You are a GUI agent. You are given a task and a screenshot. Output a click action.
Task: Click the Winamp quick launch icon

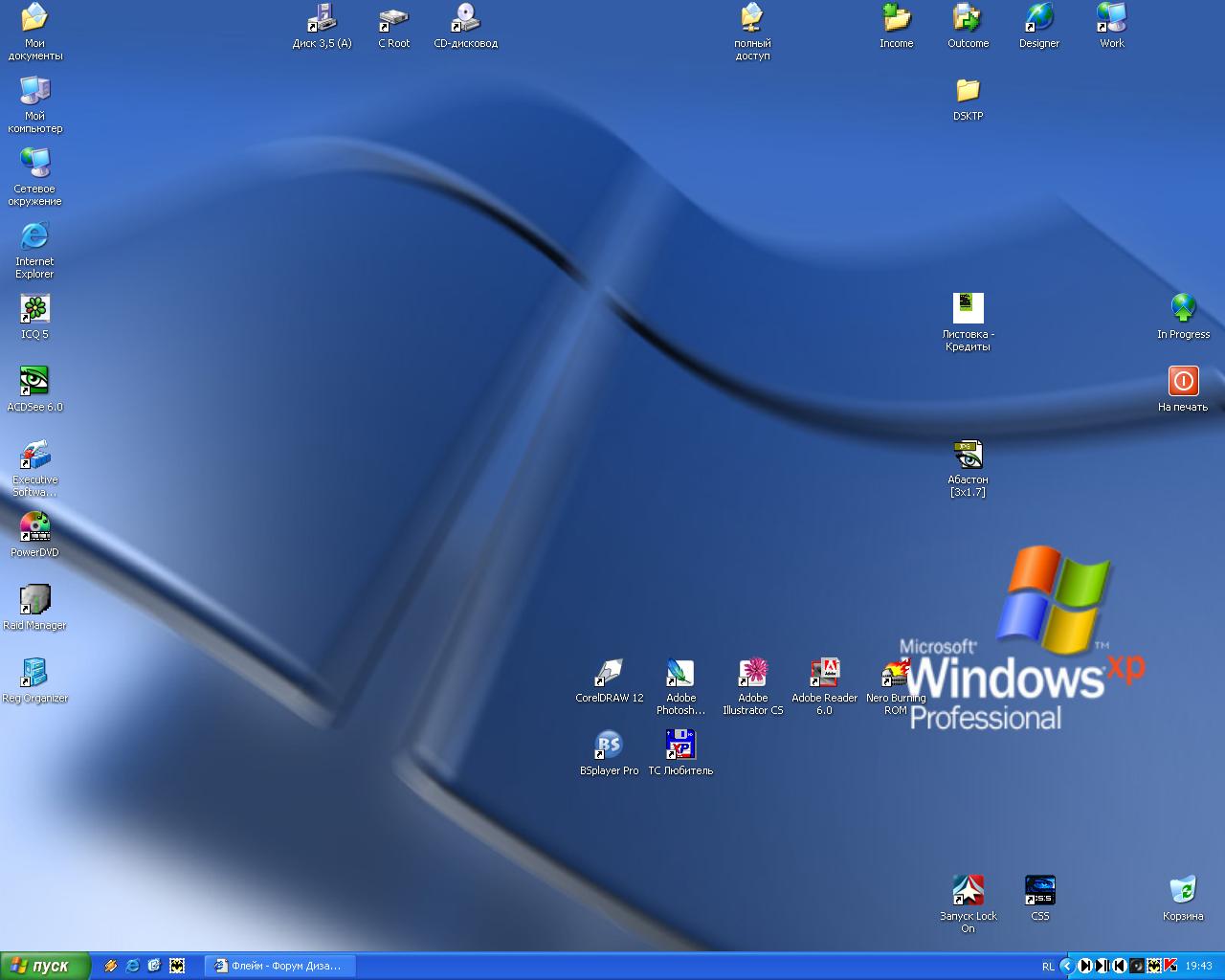(111, 966)
